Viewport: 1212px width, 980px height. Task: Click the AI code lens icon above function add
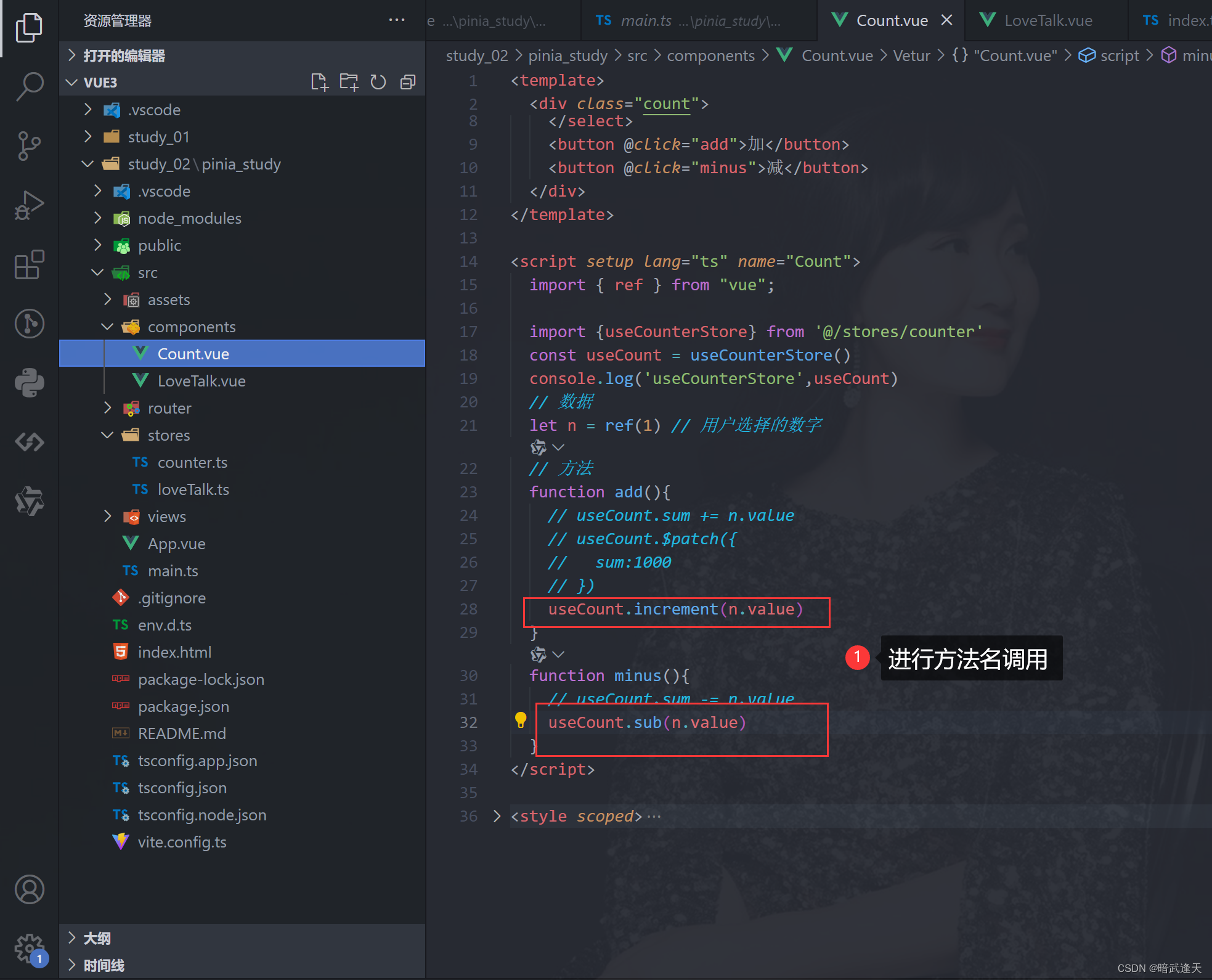coord(539,447)
